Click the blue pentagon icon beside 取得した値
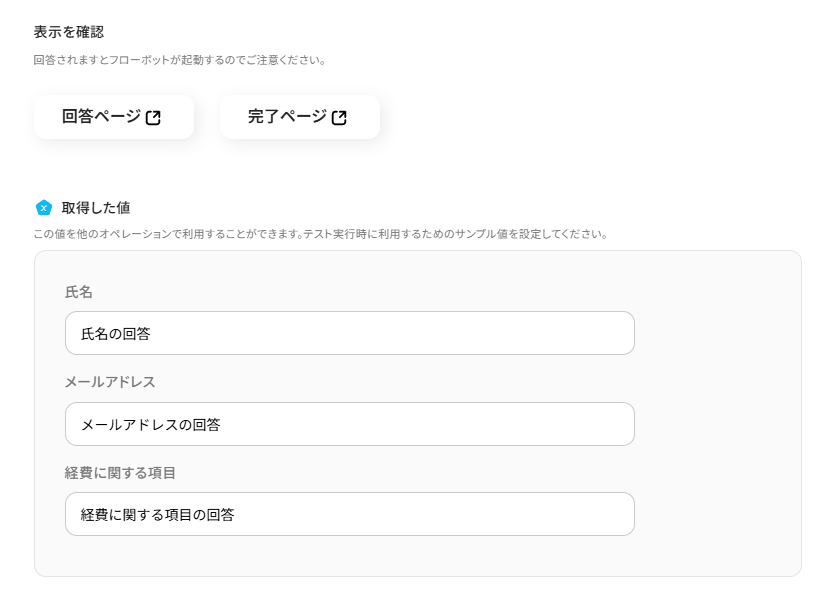 44,208
